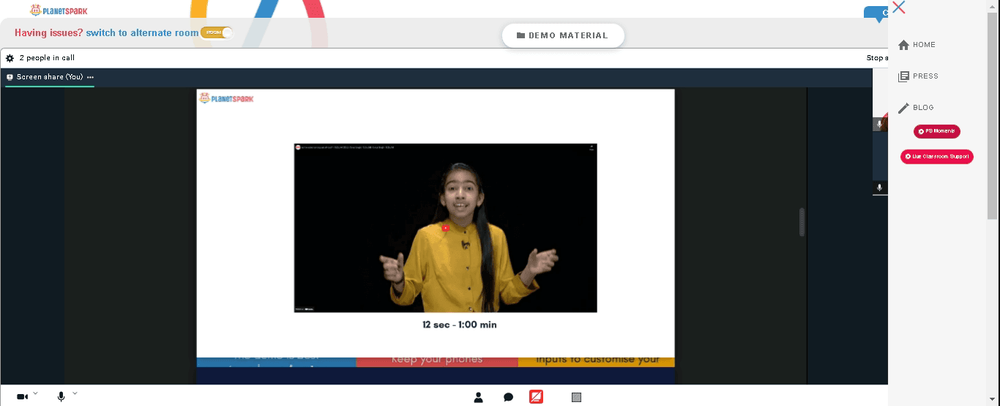Open the chat bubble icon
Image resolution: width=1000 pixels, height=406 pixels.
(508, 397)
